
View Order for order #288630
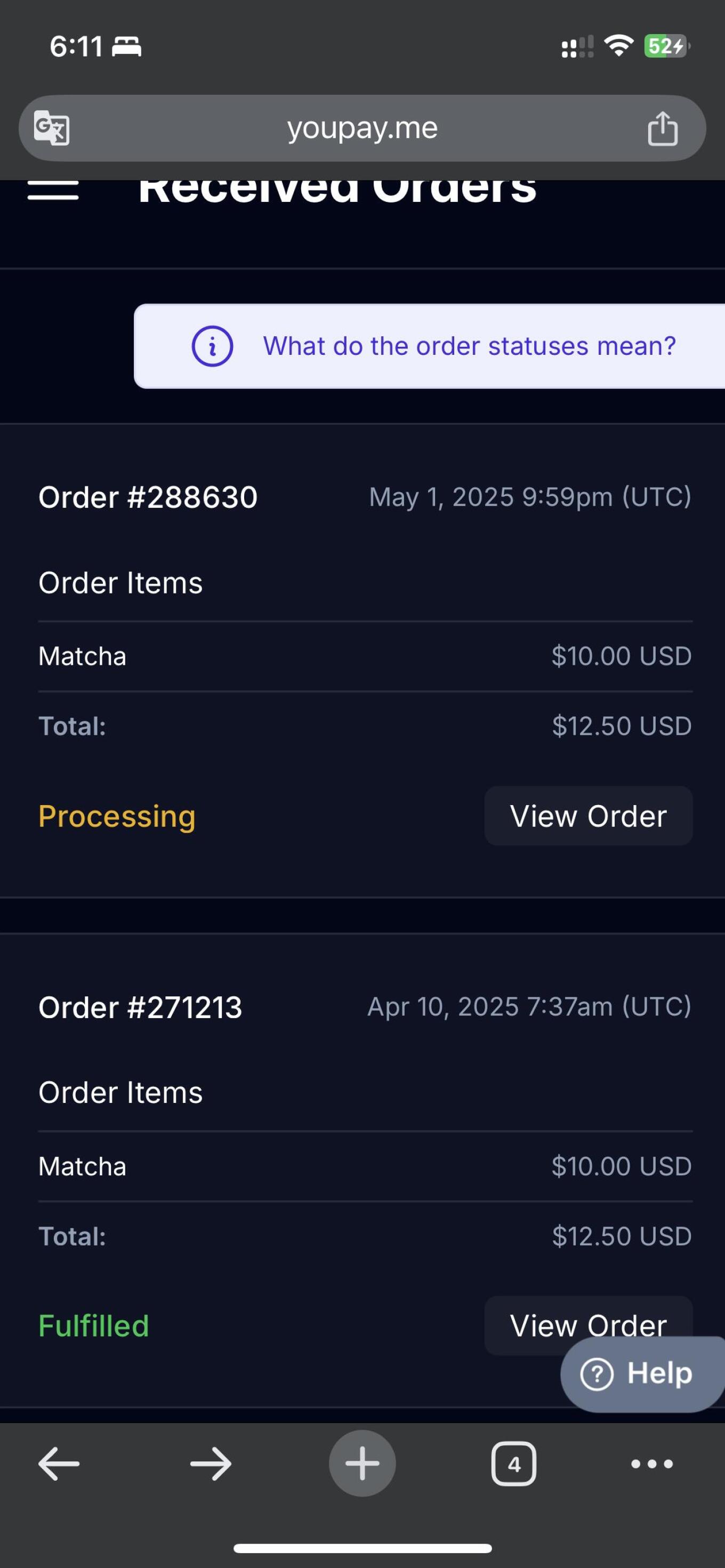[x=588, y=816]
